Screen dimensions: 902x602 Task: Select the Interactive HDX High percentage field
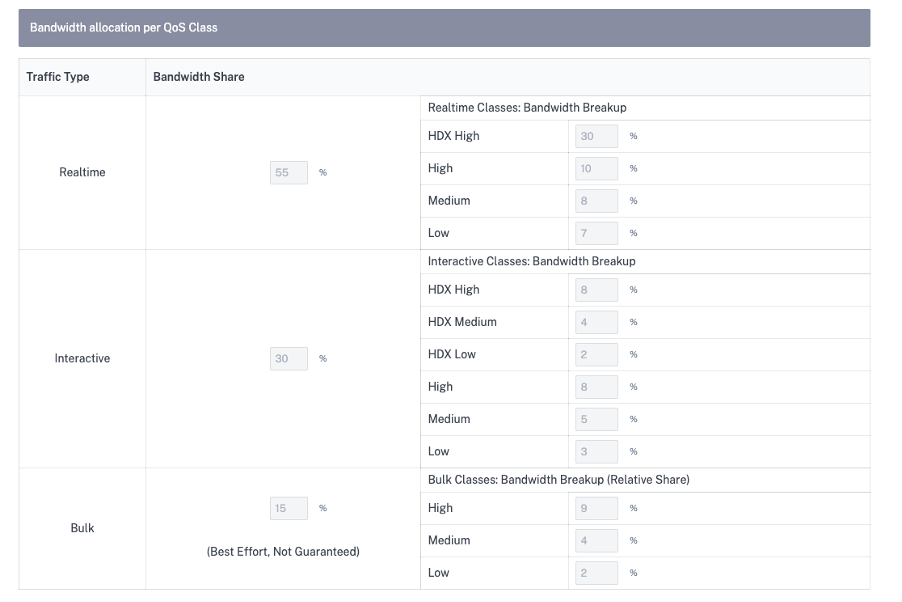pyautogui.click(x=597, y=290)
